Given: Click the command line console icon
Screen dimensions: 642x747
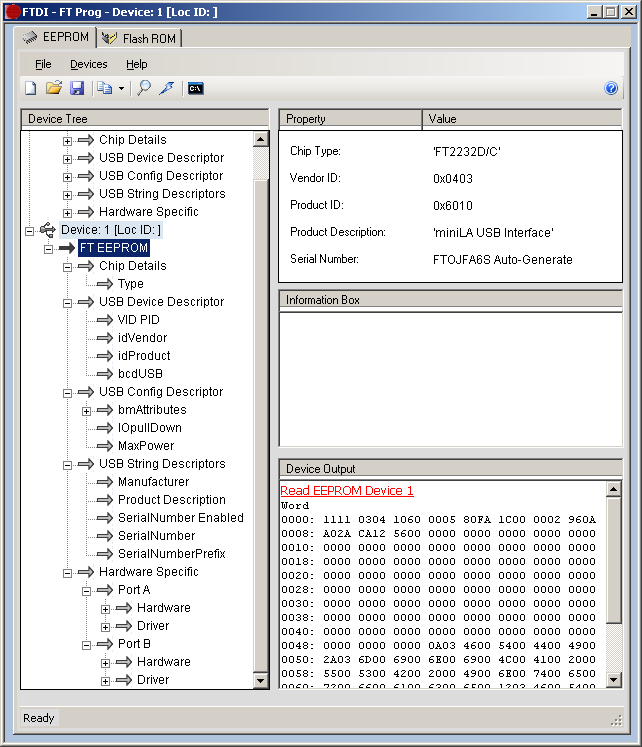Looking at the screenshot, I should tap(195, 89).
